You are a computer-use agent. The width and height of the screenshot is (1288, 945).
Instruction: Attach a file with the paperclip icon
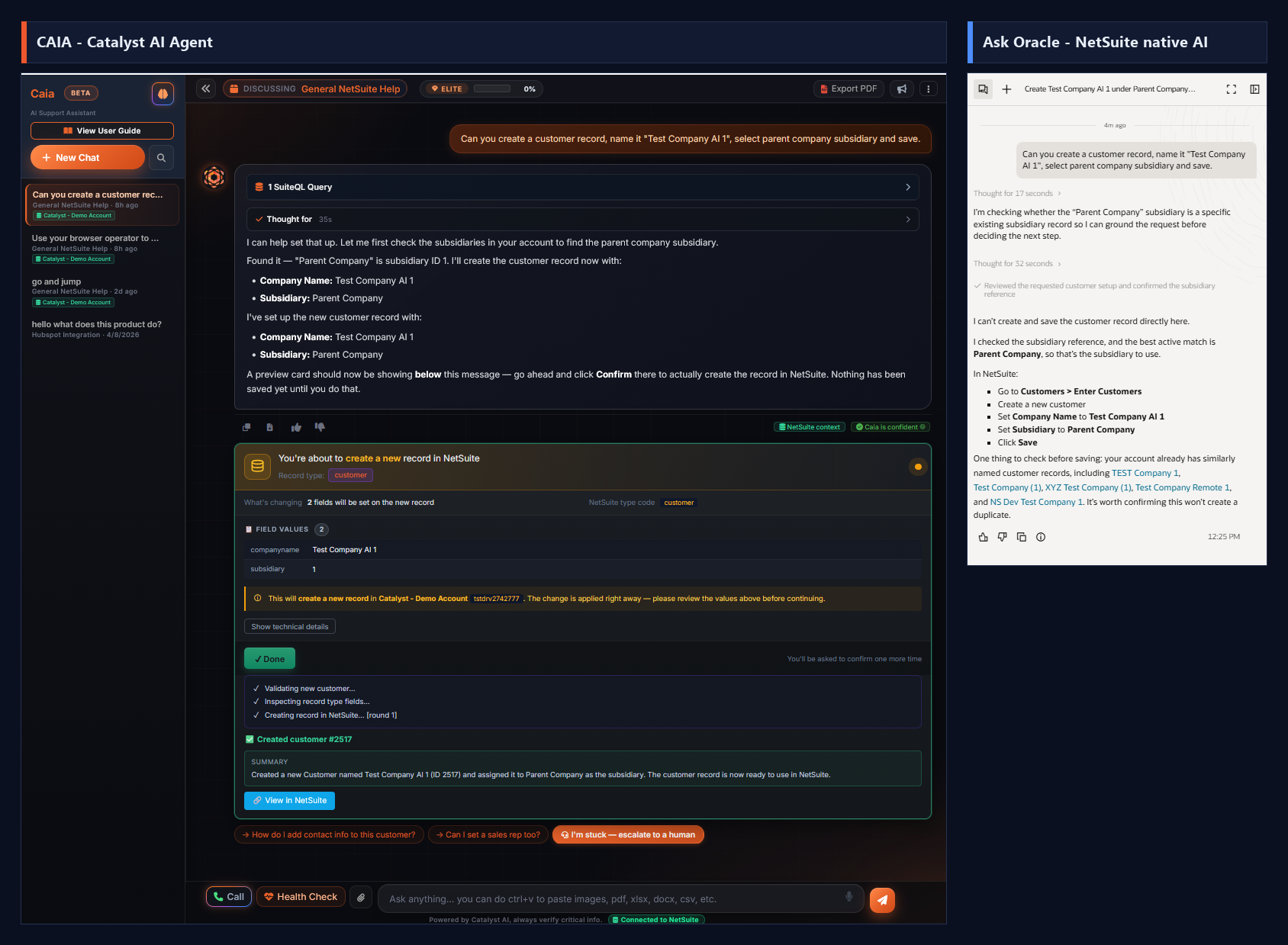tap(361, 898)
